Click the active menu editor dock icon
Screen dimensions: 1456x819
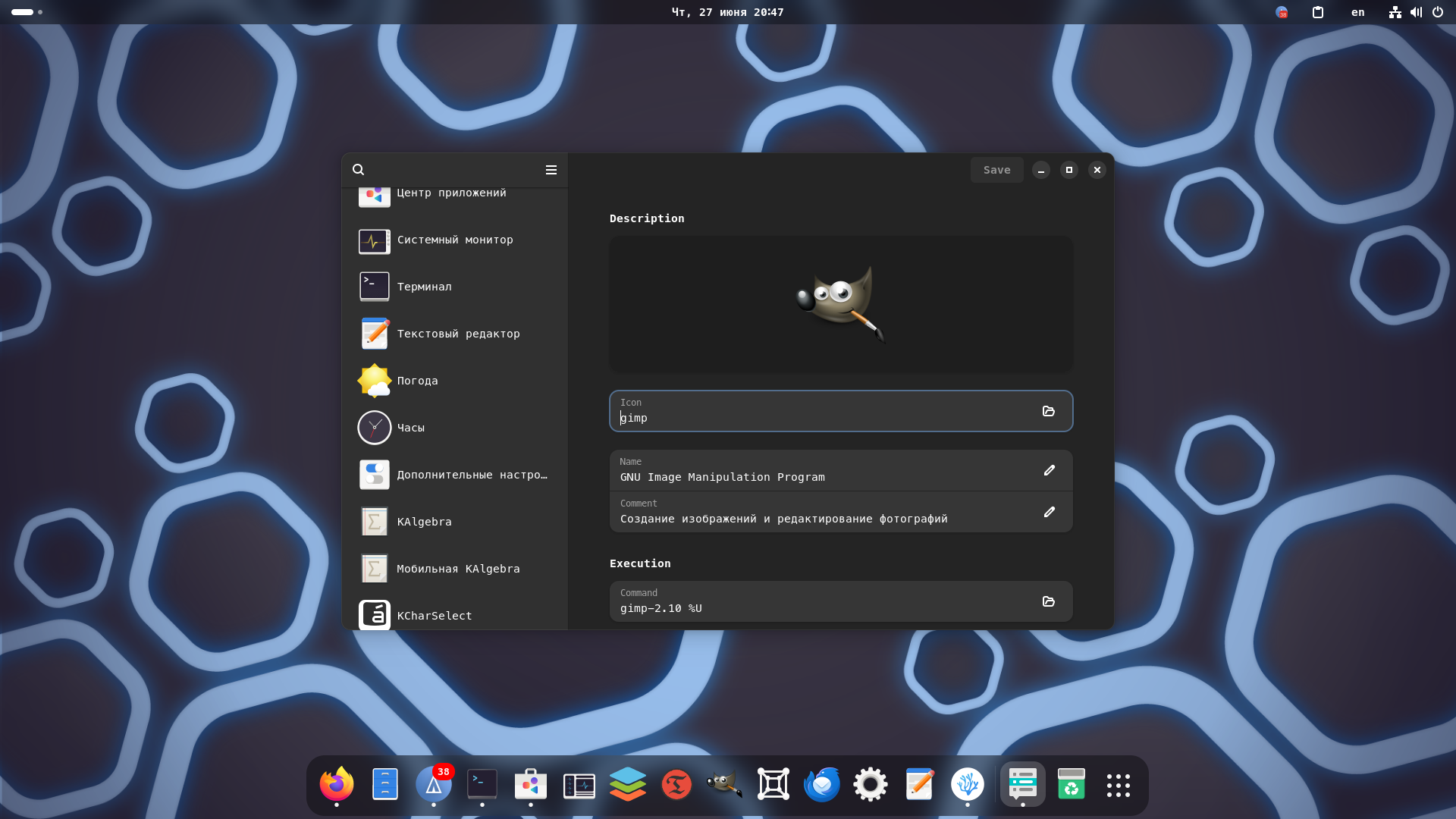tap(1022, 785)
